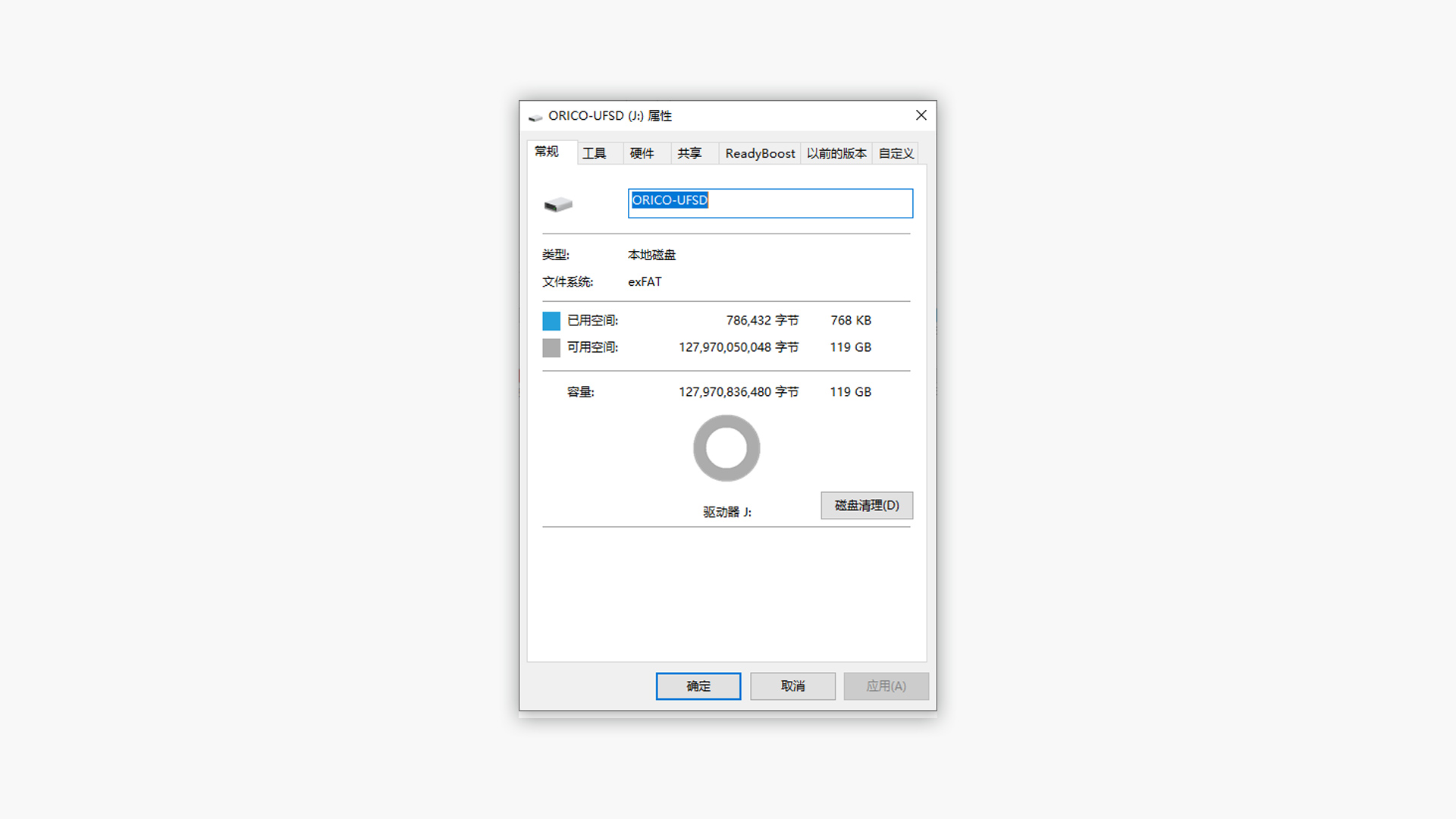Confirm with the 确定 button

[x=698, y=686]
